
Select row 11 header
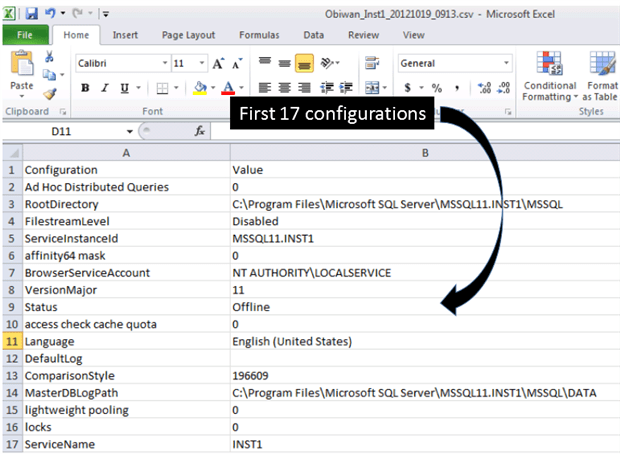(12, 341)
